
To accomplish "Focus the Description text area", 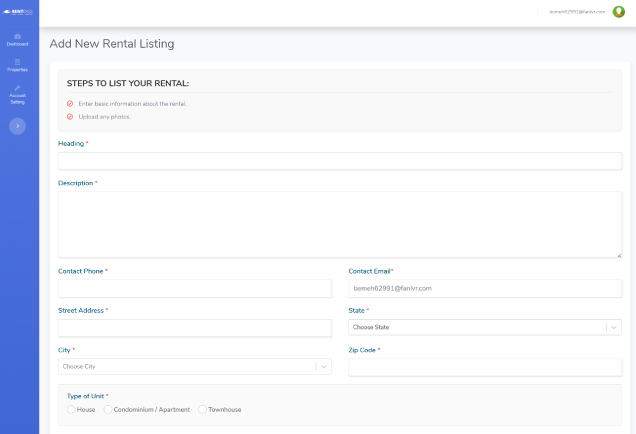I will 340,224.
